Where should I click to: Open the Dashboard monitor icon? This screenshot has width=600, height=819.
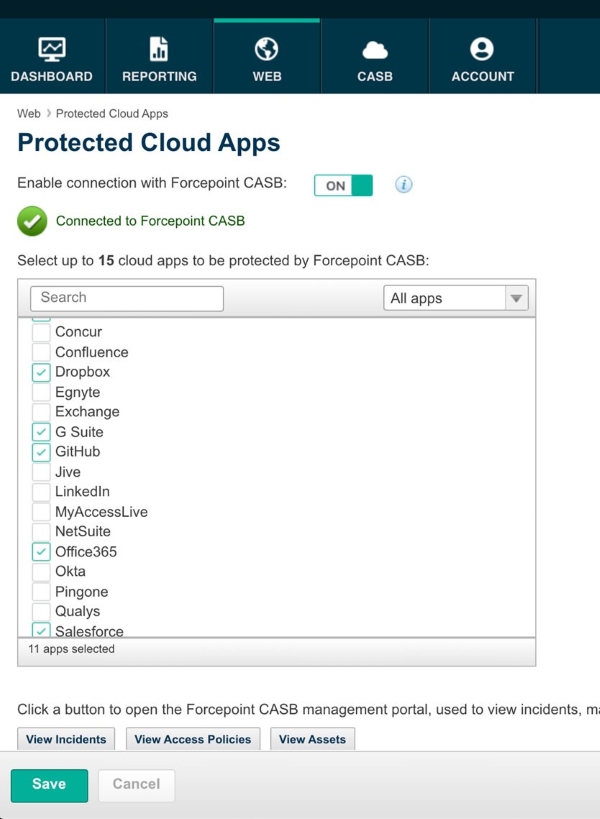click(x=51, y=49)
